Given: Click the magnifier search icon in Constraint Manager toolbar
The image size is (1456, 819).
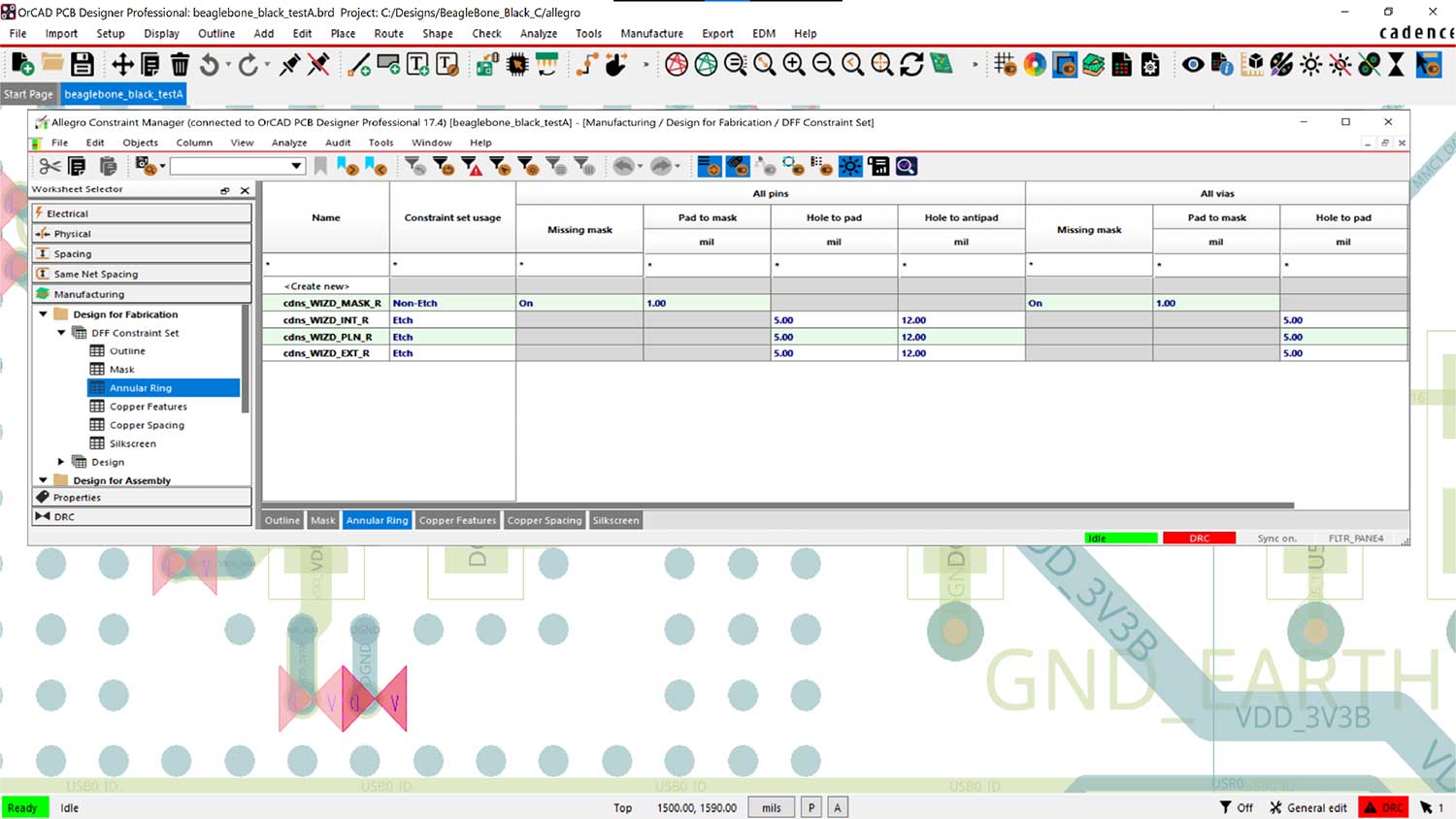Looking at the screenshot, I should 907,166.
